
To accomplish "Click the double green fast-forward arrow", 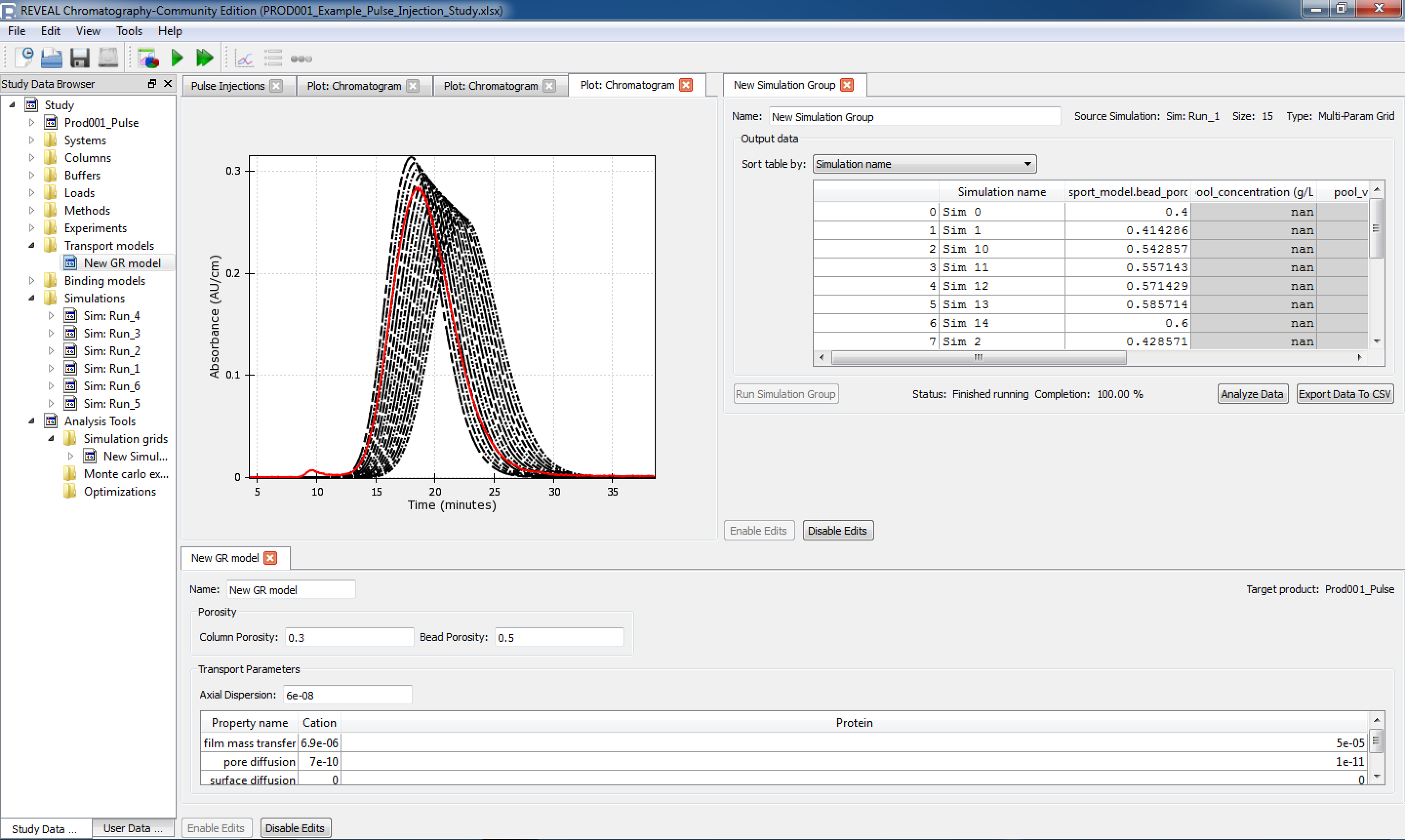I will (204, 58).
